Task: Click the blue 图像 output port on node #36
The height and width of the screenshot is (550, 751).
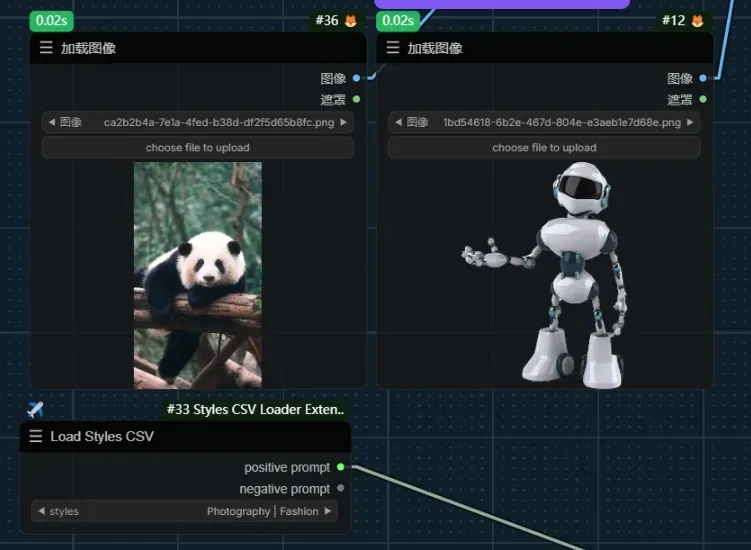Action: [357, 78]
